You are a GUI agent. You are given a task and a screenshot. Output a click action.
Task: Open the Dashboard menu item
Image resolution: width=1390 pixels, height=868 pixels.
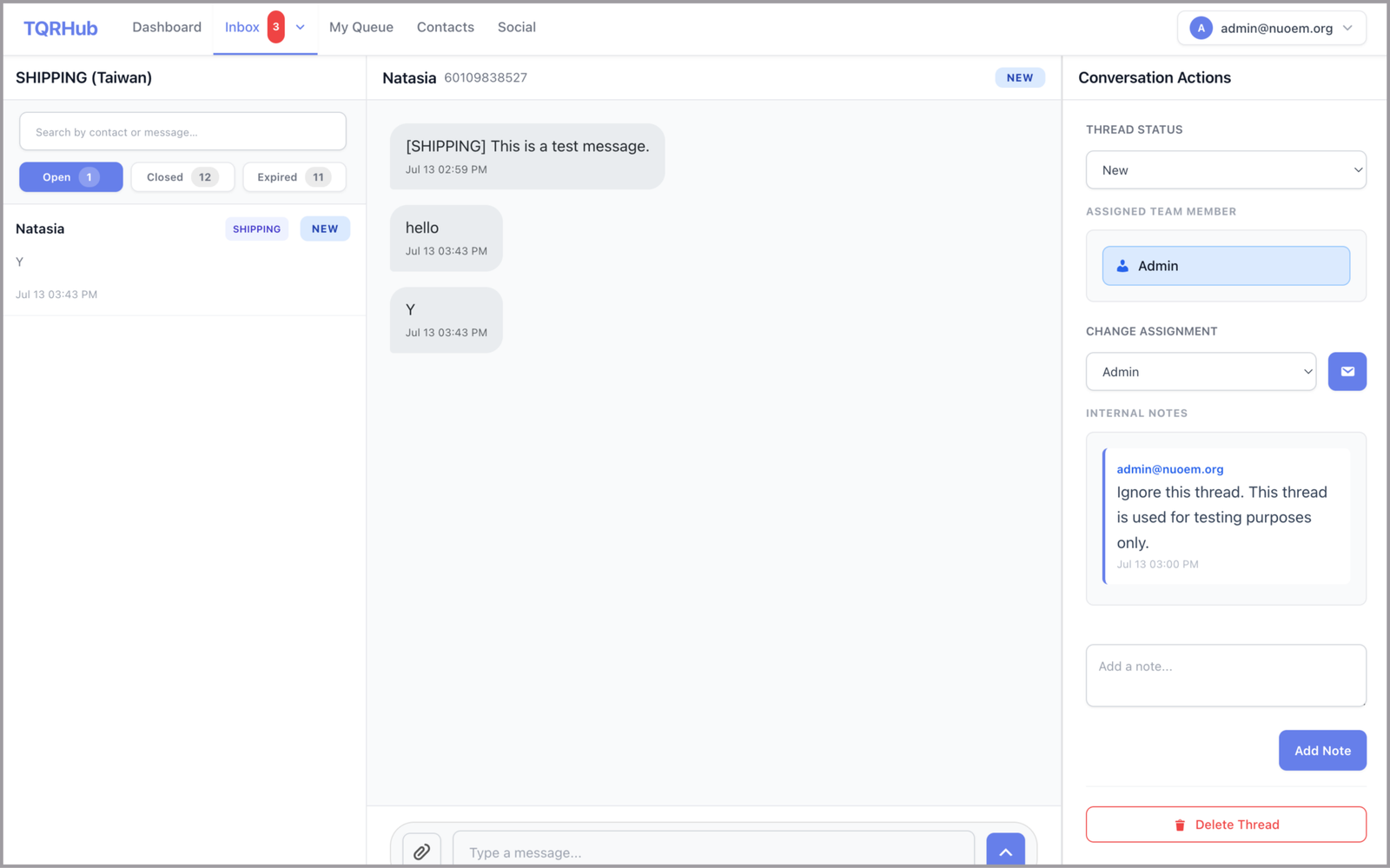pos(167,27)
